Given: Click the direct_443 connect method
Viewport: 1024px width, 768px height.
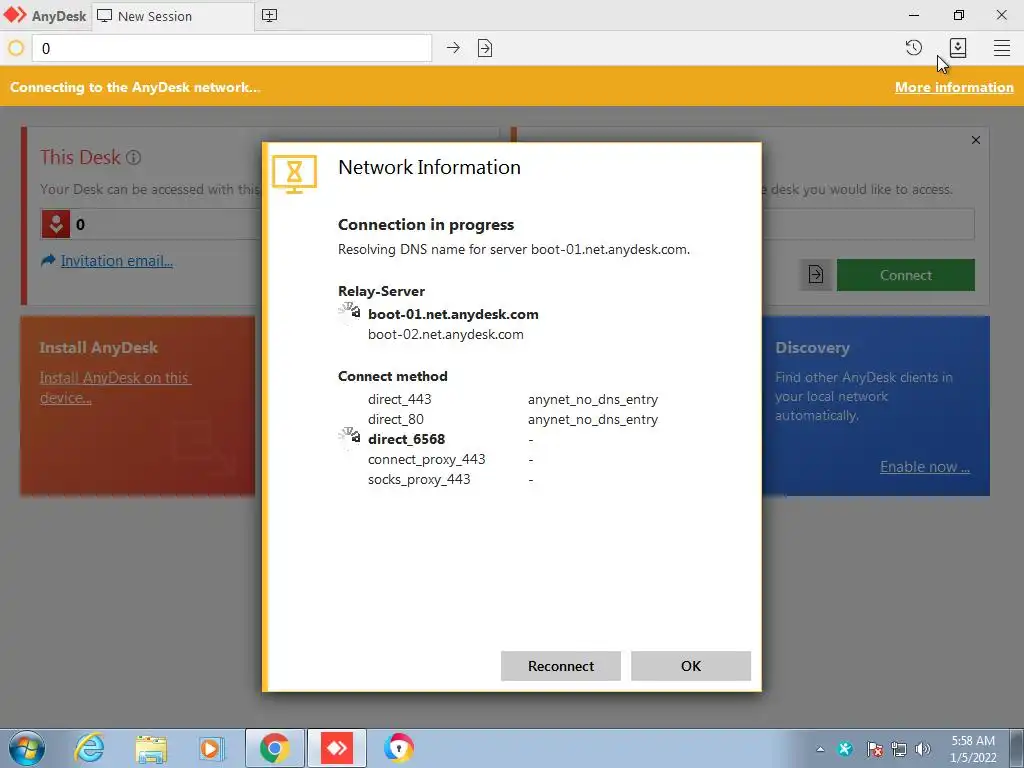Looking at the screenshot, I should (400, 399).
